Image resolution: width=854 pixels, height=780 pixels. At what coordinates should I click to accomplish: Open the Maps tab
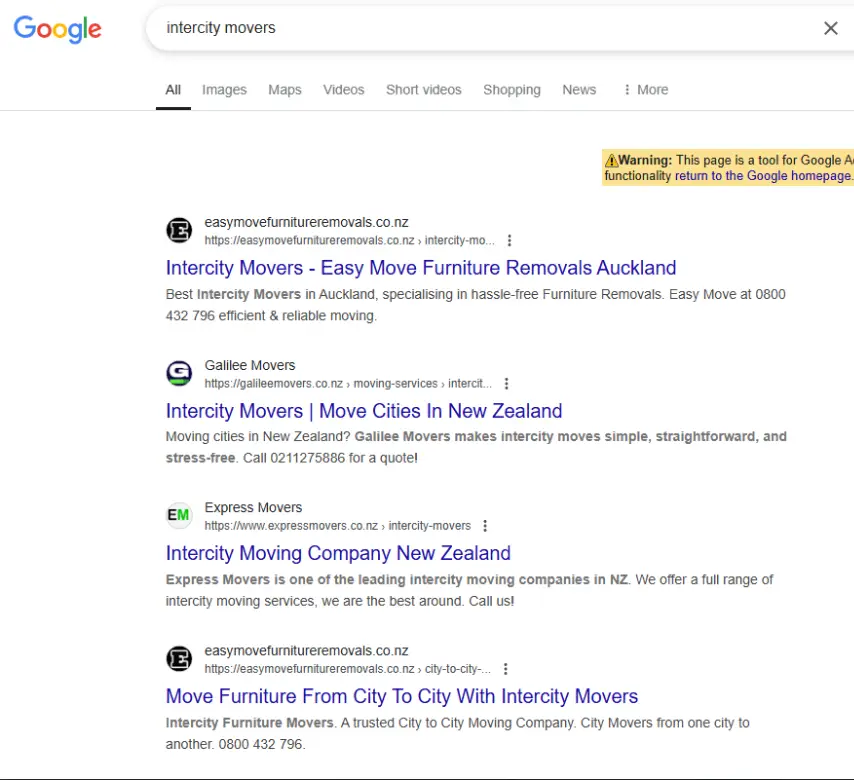[285, 90]
